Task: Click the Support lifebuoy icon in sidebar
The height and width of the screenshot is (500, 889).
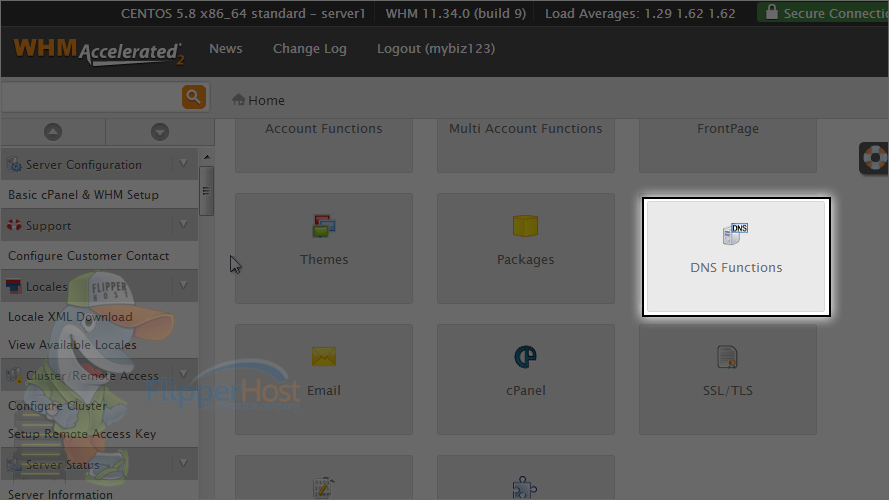Action: point(14,225)
